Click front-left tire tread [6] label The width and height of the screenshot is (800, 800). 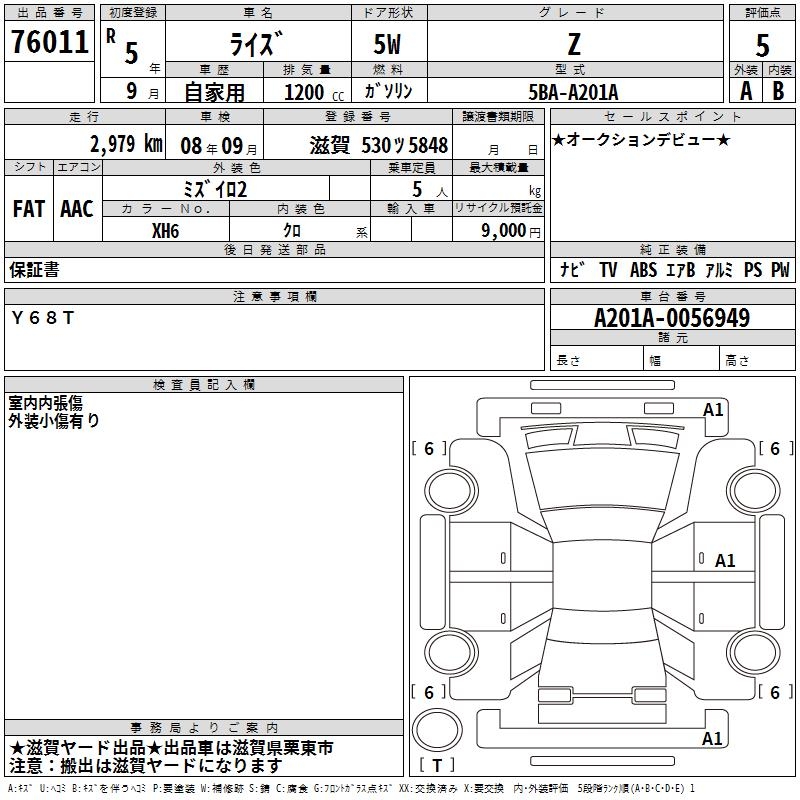[429, 448]
